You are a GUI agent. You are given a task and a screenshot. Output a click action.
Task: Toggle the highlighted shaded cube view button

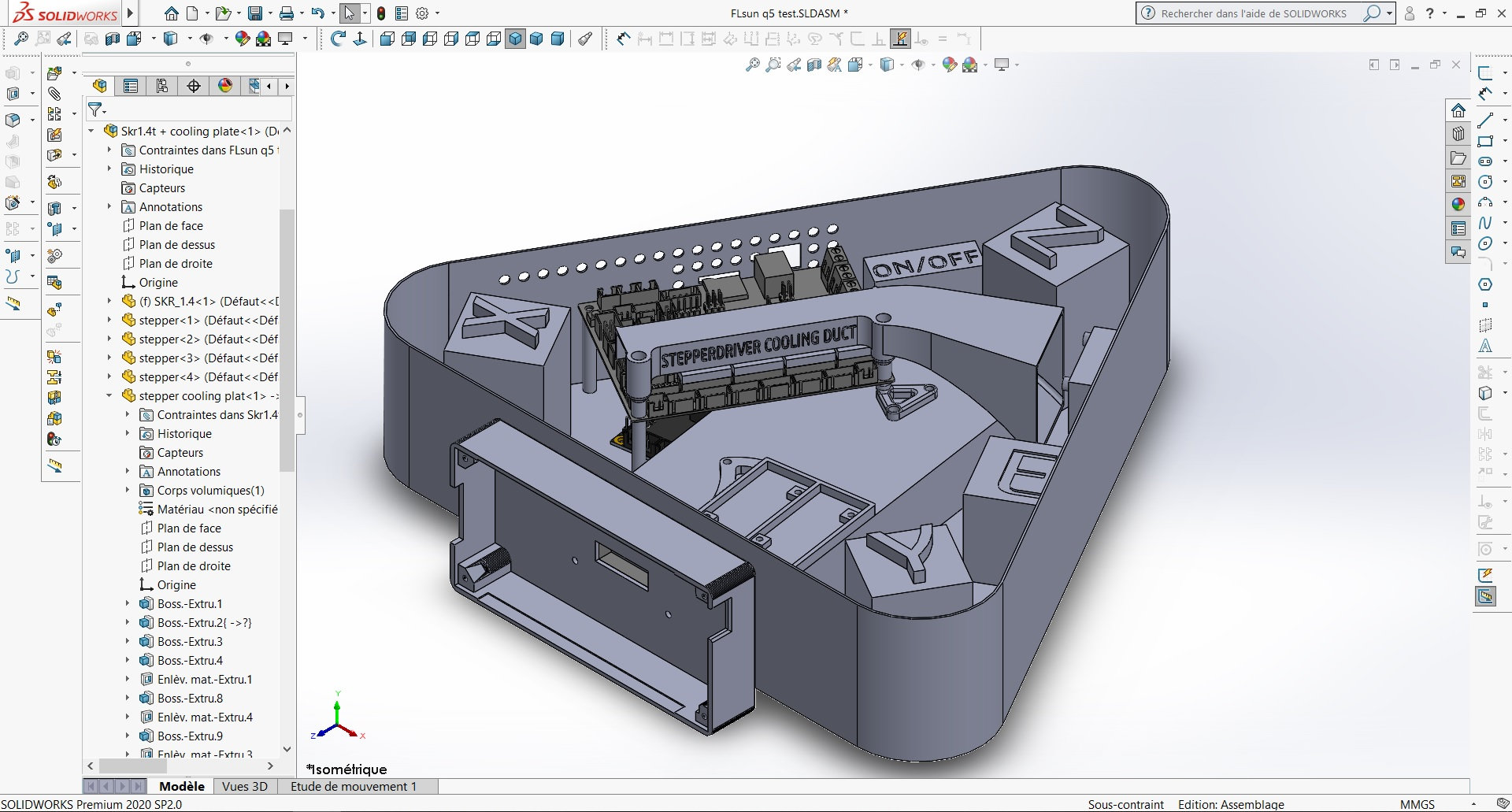(515, 39)
